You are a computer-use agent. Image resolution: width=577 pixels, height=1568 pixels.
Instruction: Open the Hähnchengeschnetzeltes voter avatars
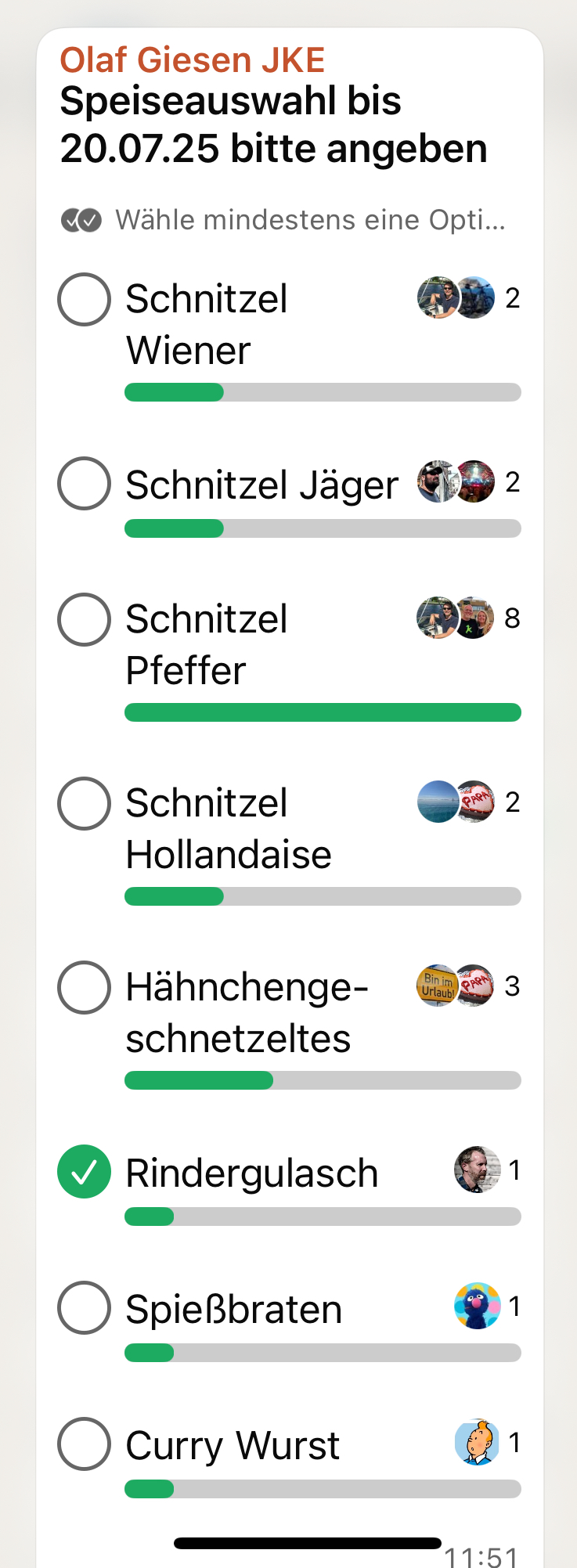[x=456, y=986]
